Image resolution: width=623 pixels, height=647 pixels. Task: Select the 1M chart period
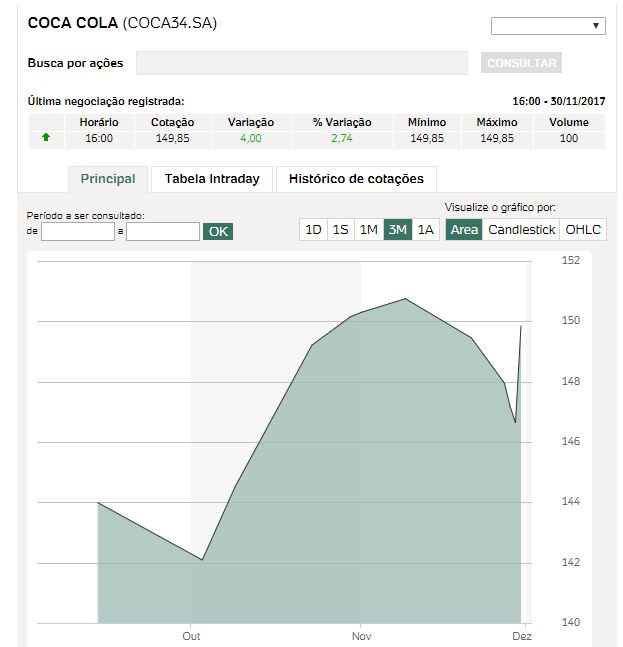[369, 229]
